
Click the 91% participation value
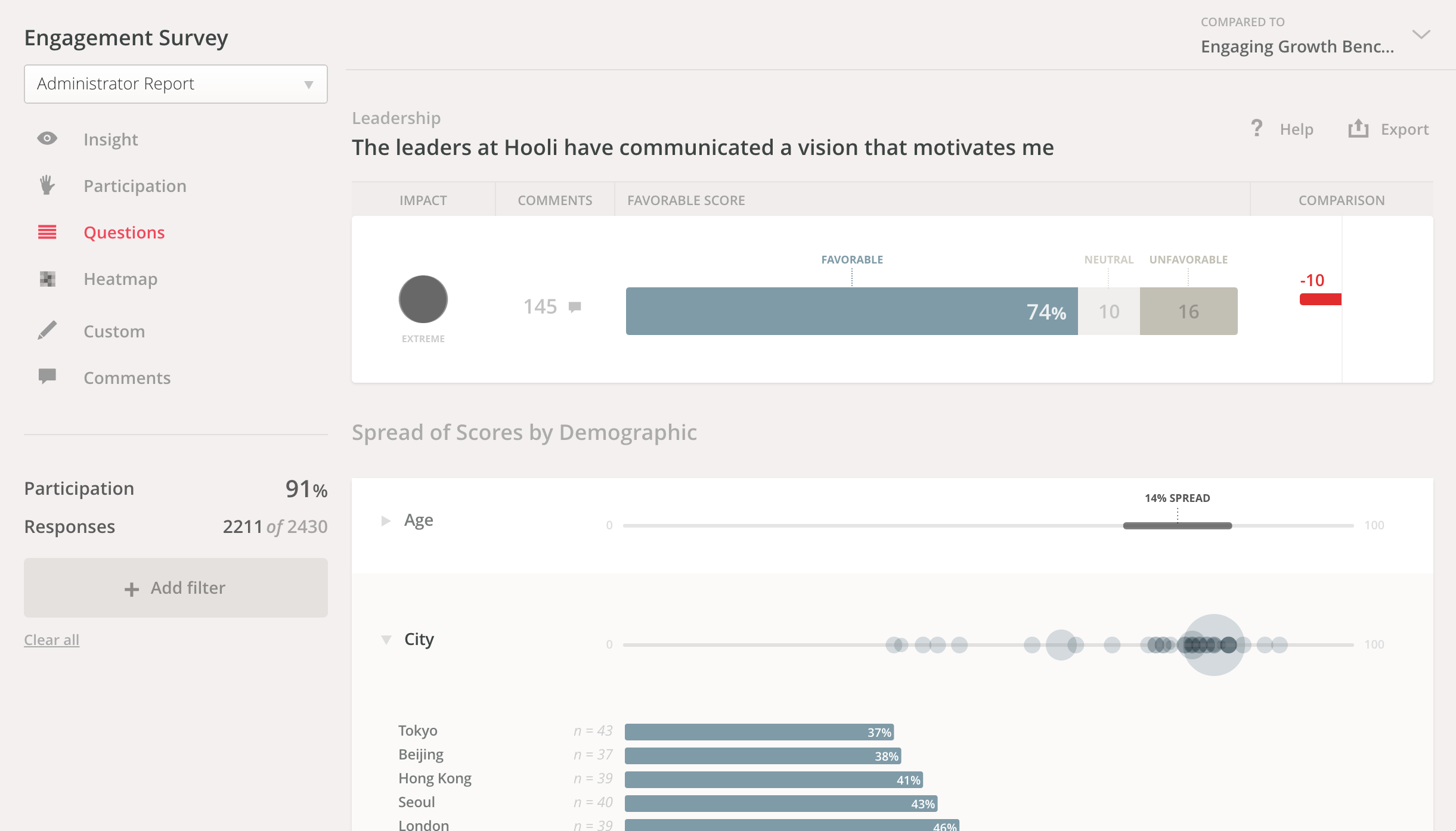pos(306,489)
